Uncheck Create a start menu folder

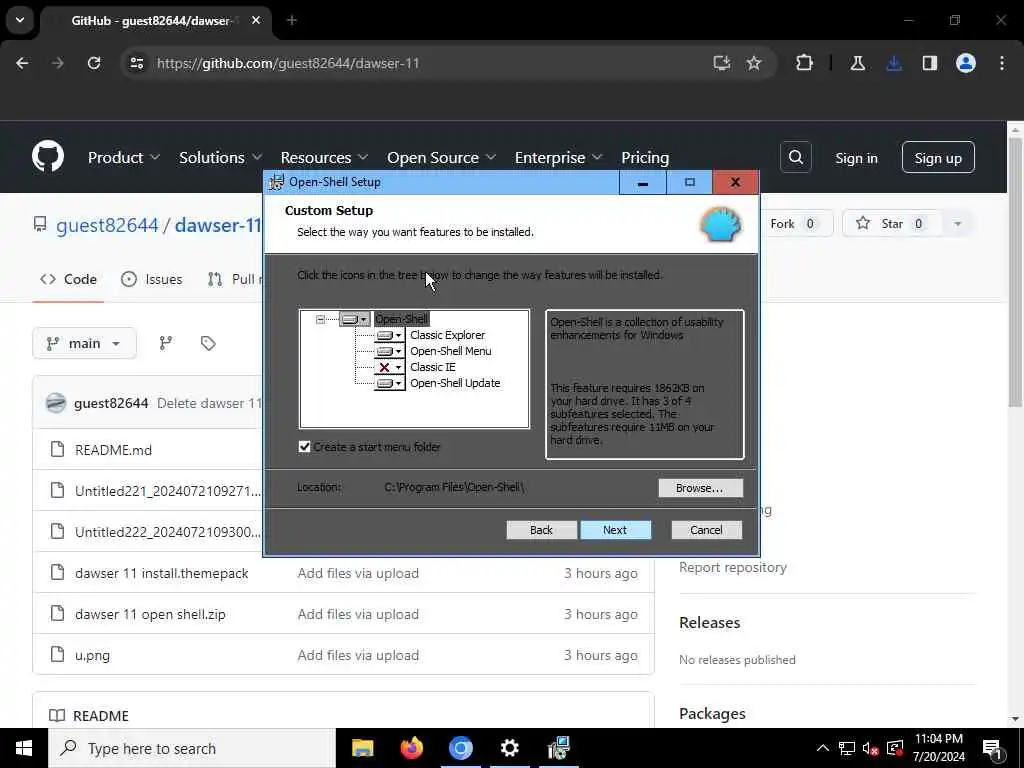(304, 447)
